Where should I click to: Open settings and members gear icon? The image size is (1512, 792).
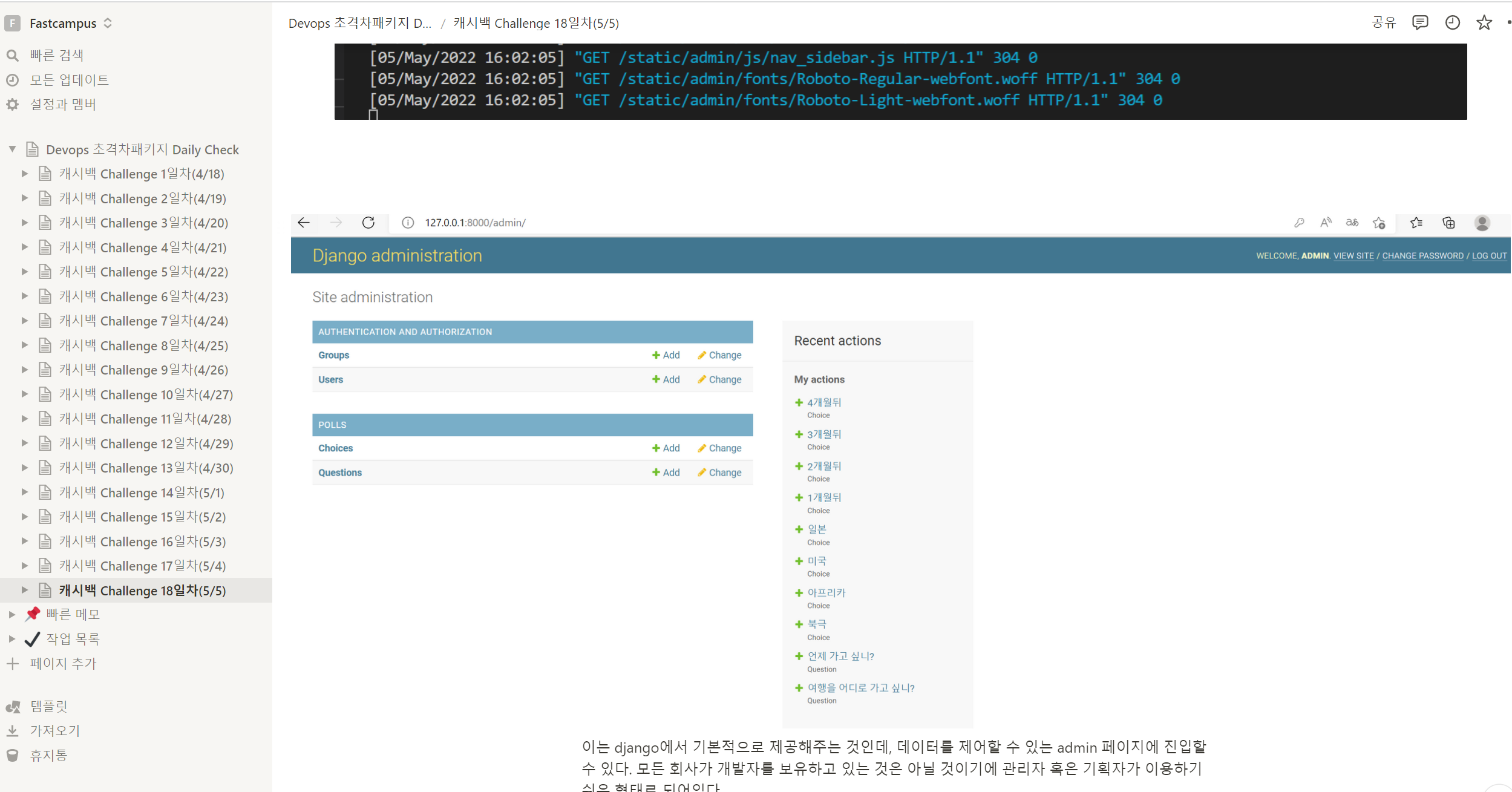pos(13,105)
